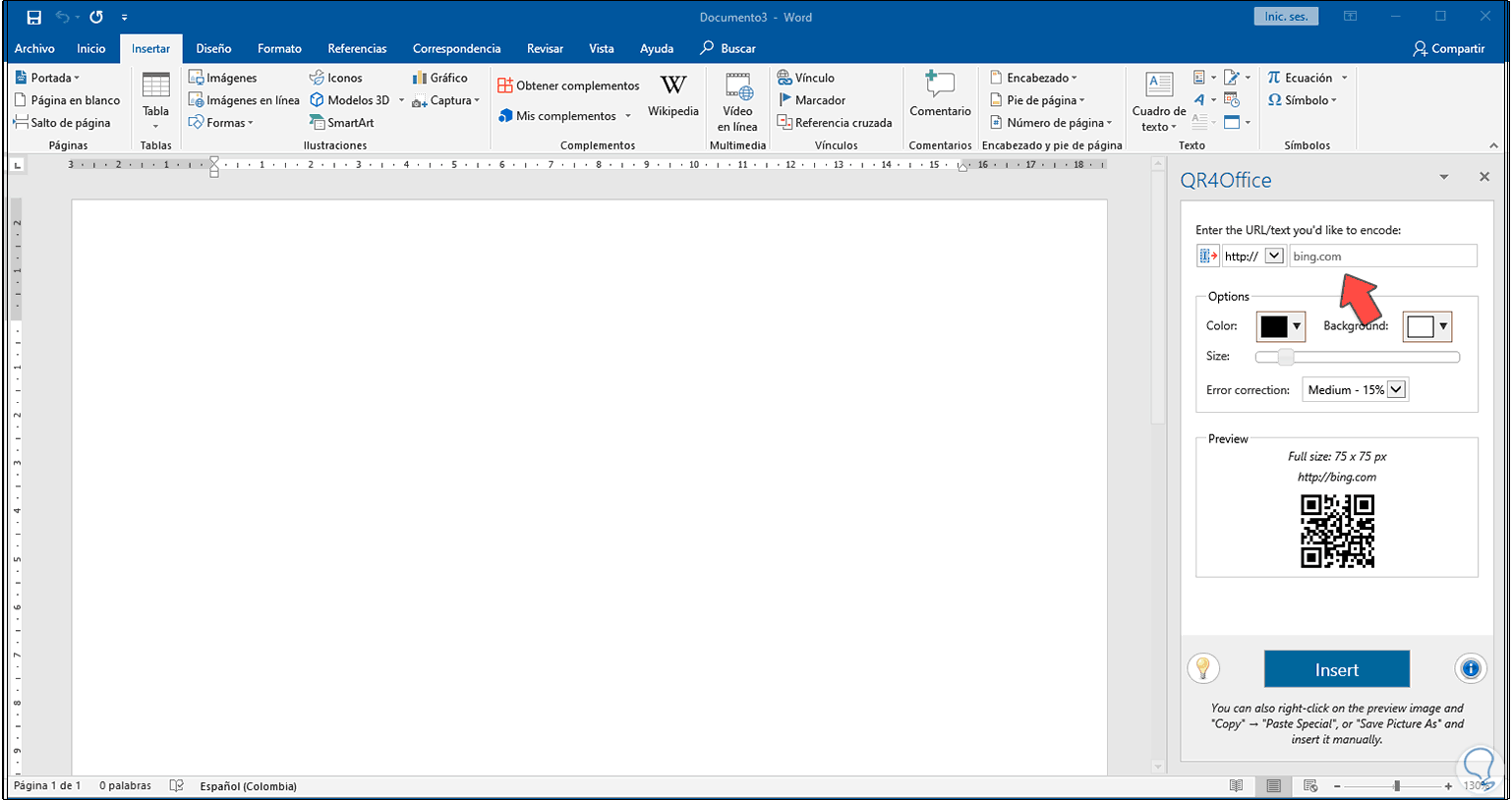
Task: Click the spelling check icon in status bar
Action: (177, 786)
